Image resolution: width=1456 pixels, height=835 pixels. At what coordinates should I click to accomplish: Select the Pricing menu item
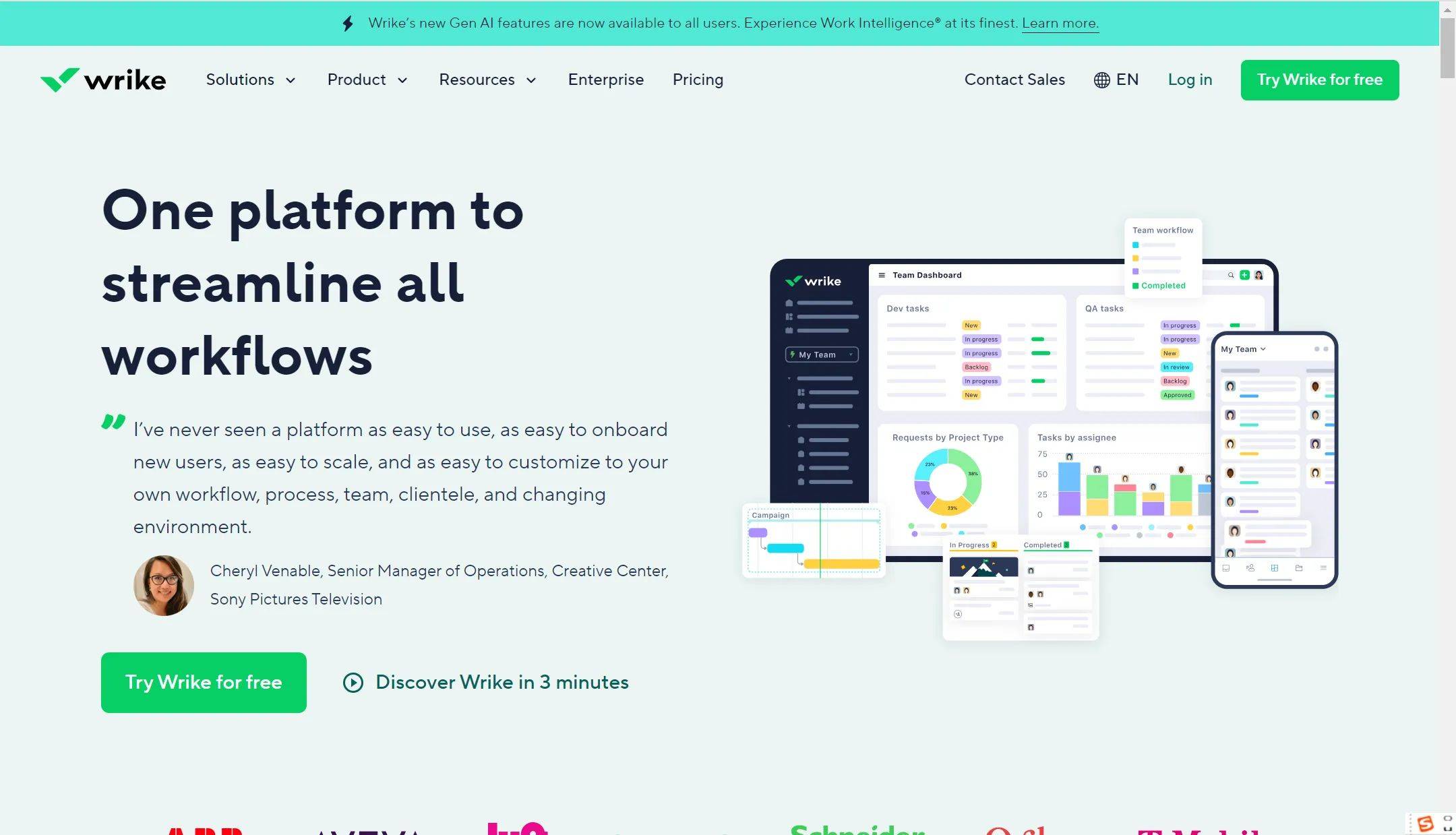(x=697, y=80)
